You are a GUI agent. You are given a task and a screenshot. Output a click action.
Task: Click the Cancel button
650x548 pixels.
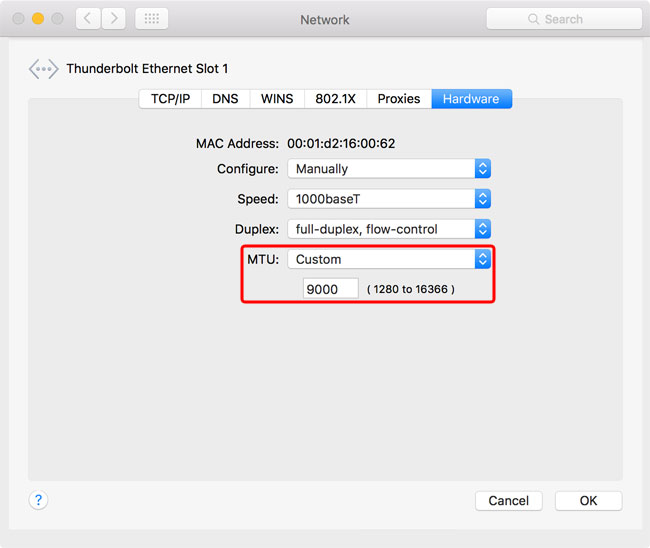[x=508, y=500]
